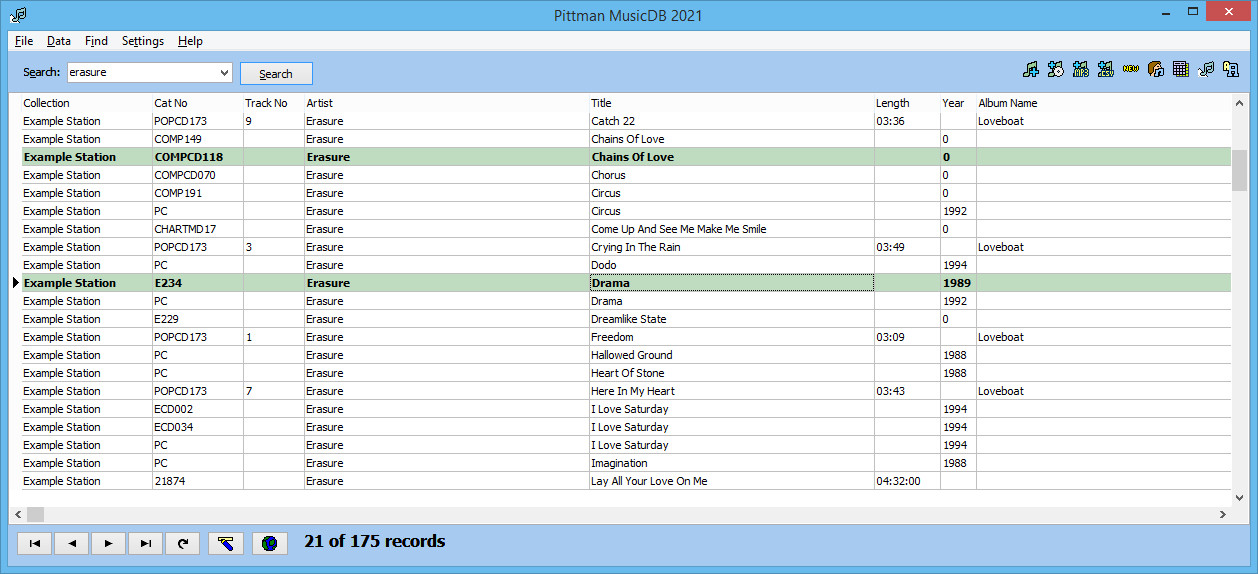The width and height of the screenshot is (1258, 574).
Task: Expand the search history dropdown arrow
Action: point(224,73)
